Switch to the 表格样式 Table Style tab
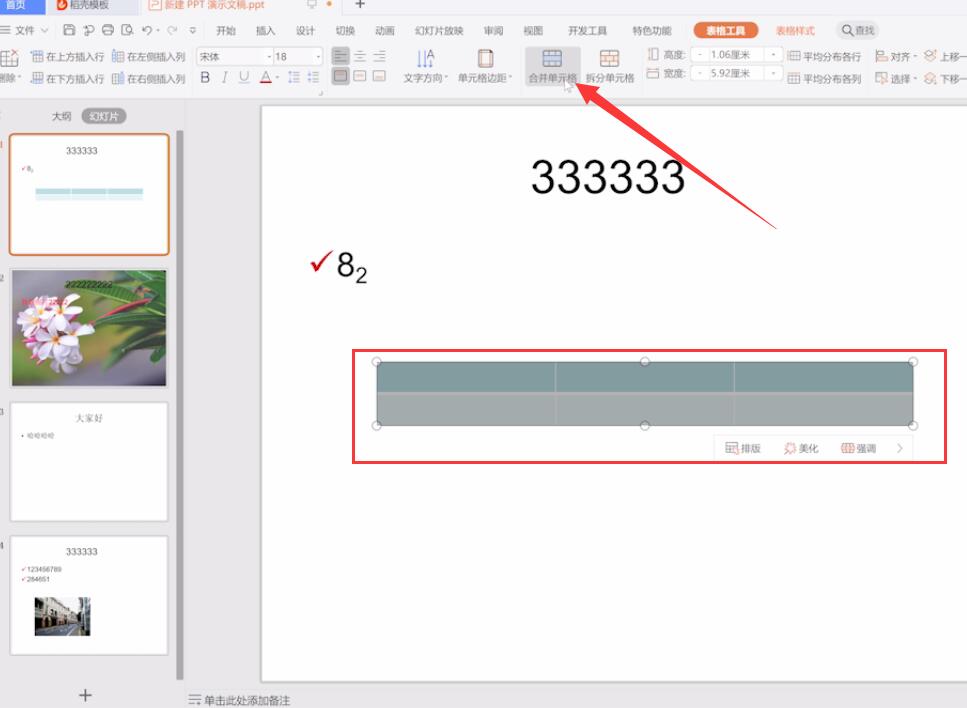The image size is (967, 708). click(x=795, y=30)
